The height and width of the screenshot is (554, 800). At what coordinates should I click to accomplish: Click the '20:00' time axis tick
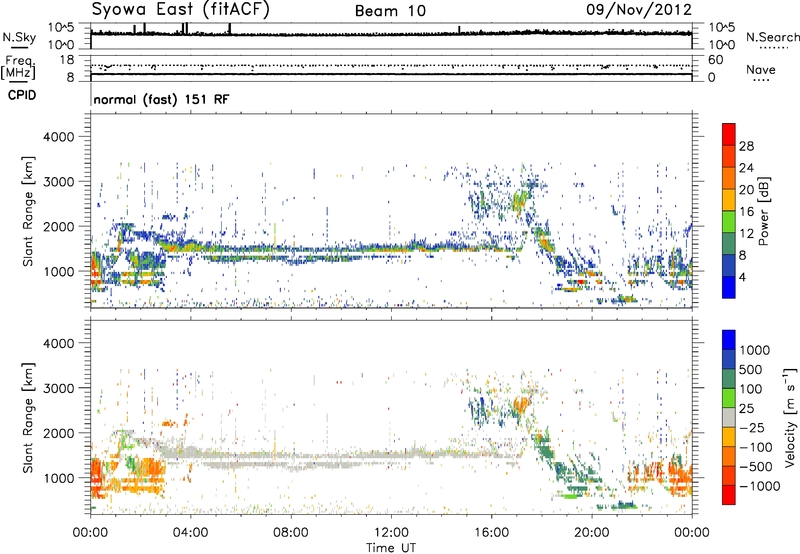[x=591, y=533]
